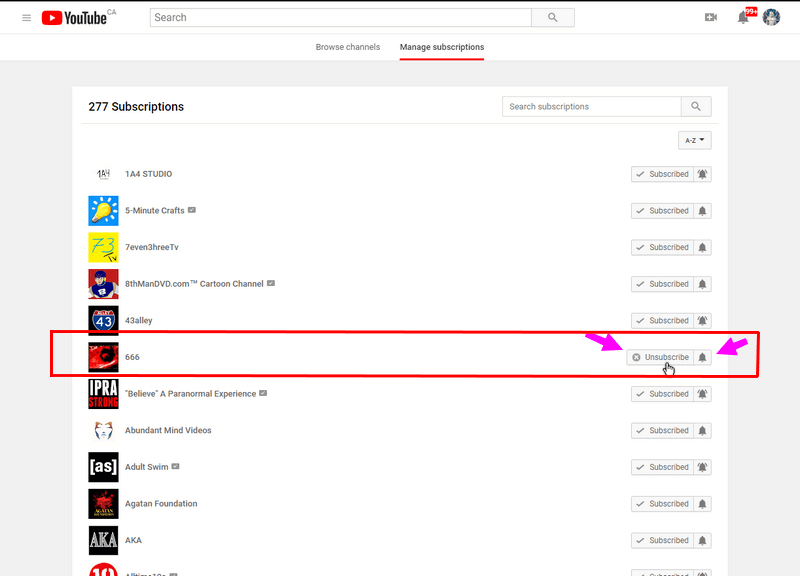Open the account avatar menu
The height and width of the screenshot is (576, 800).
(771, 17)
